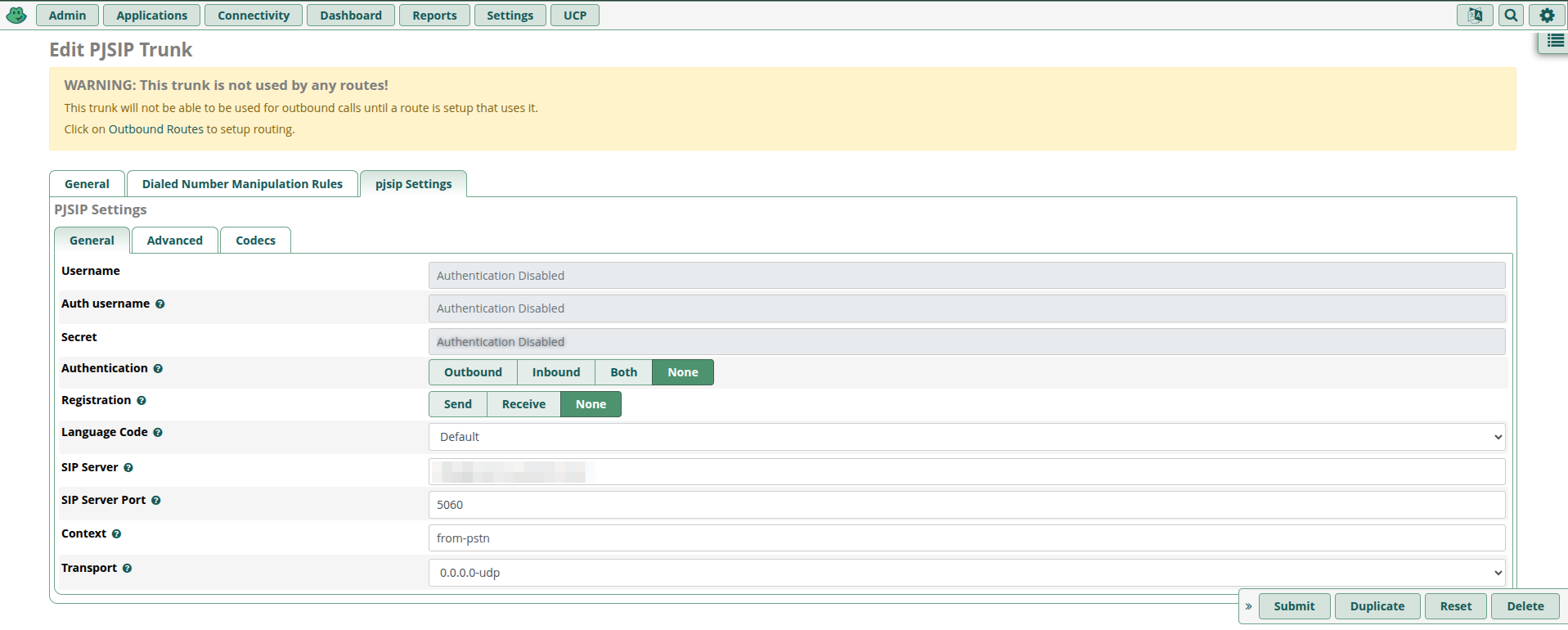The image size is (1568, 630).
Task: Open the gear settings icon
Action: click(x=1547, y=16)
